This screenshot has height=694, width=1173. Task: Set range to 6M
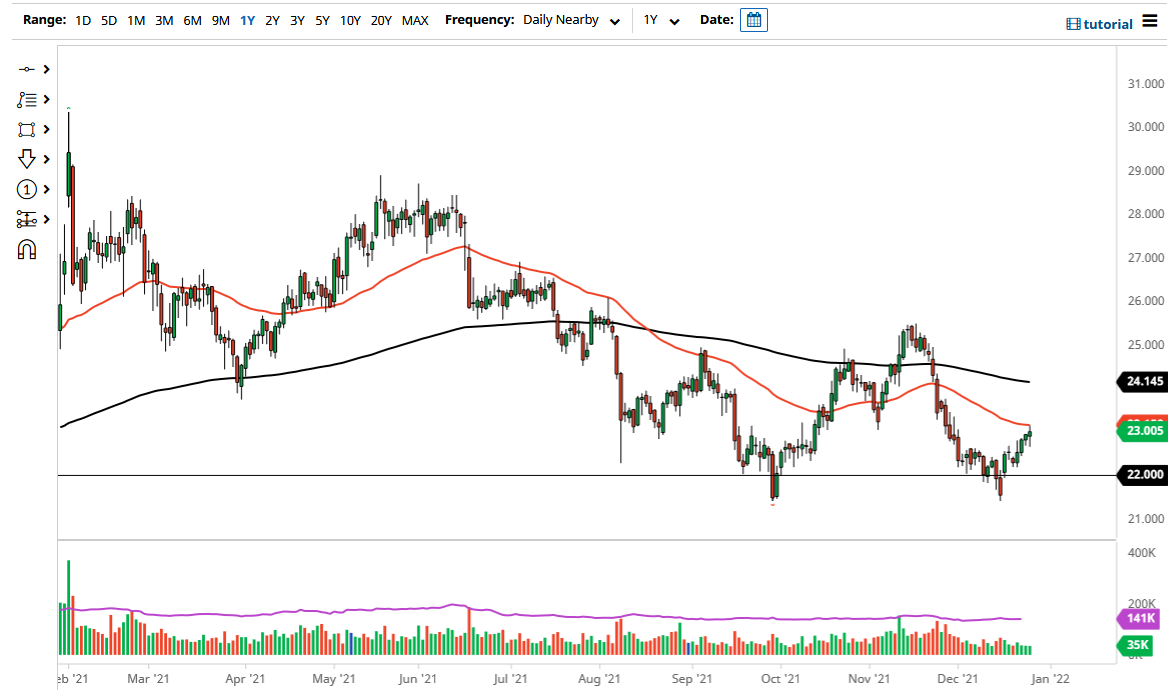click(x=192, y=20)
